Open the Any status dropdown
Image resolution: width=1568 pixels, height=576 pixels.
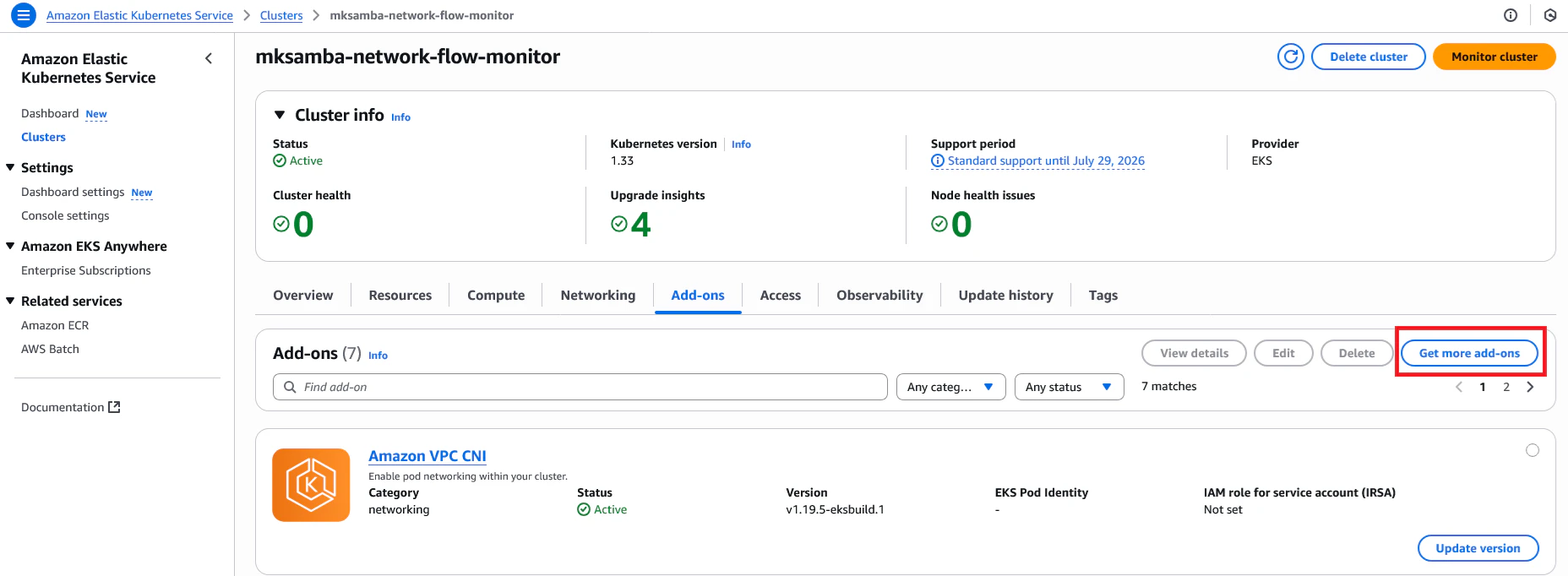pos(1070,387)
